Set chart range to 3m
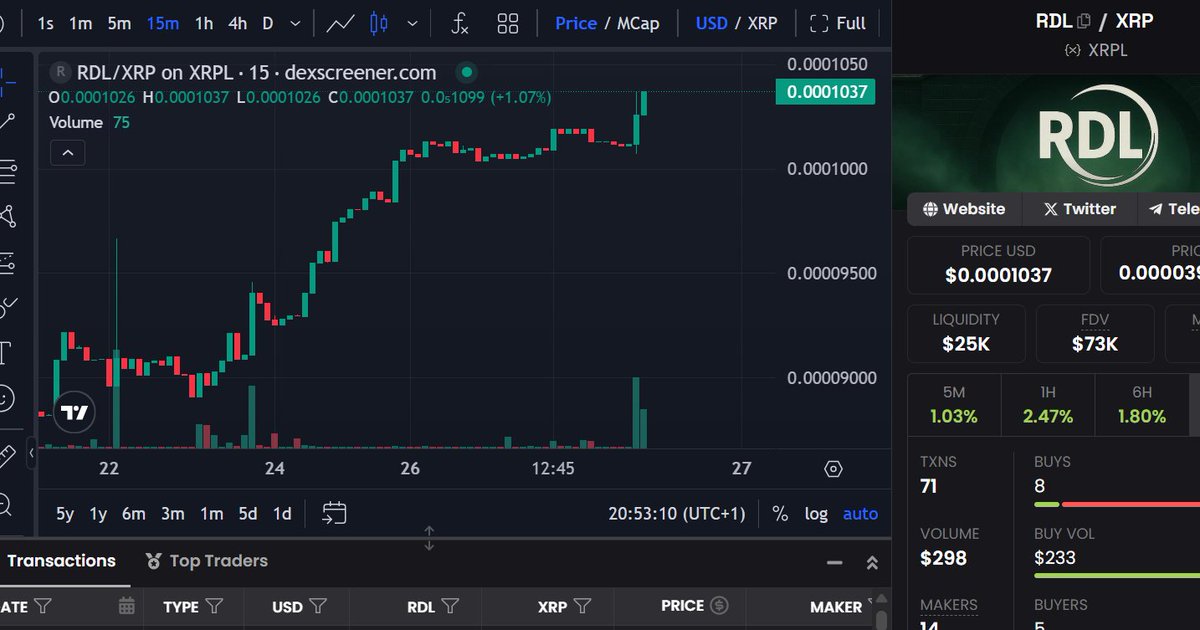 [173, 514]
